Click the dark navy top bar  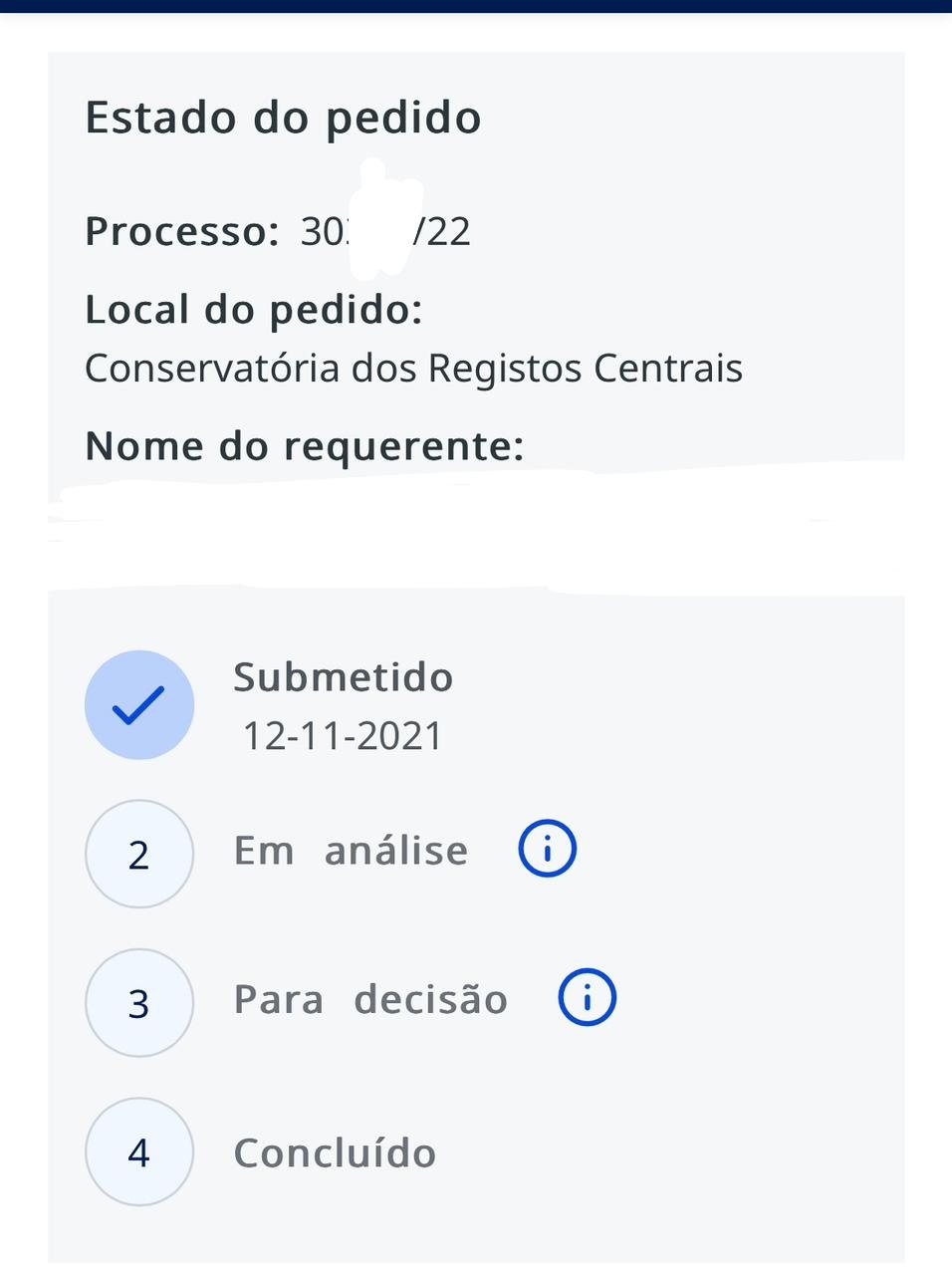pos(476,6)
